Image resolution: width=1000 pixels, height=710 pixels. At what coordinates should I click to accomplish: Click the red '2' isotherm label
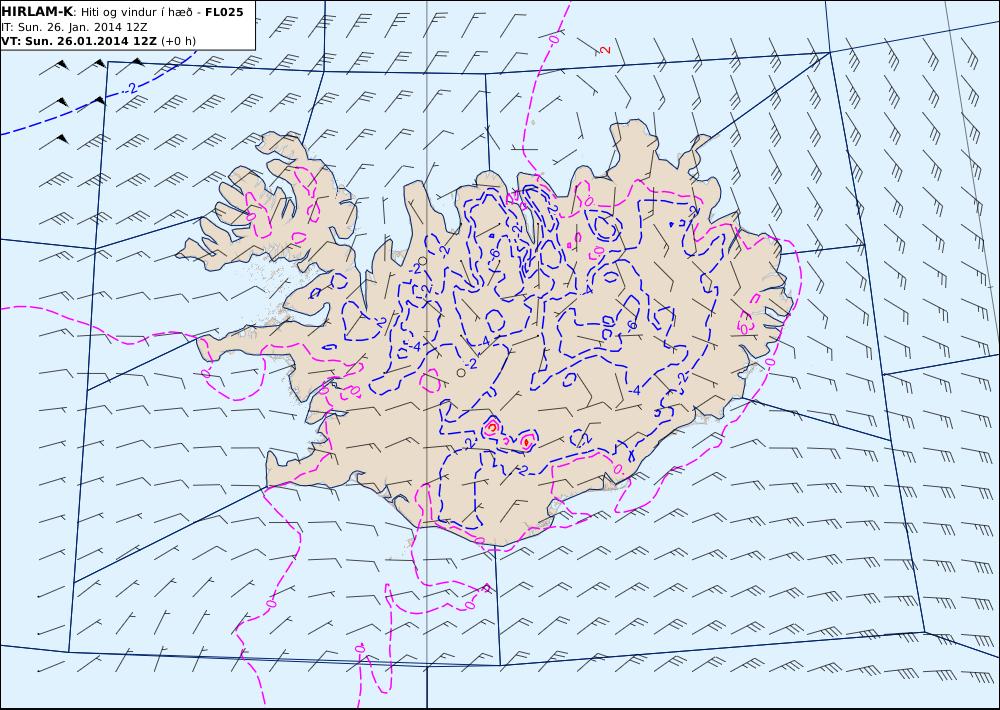pyautogui.click(x=605, y=49)
